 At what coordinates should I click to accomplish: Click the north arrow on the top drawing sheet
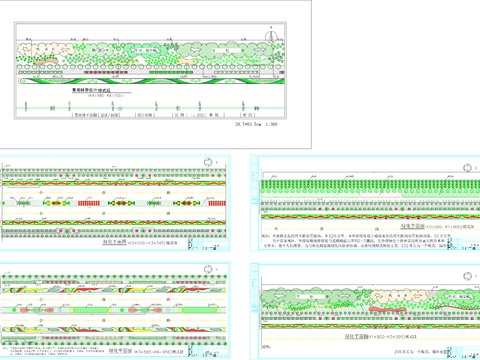coord(271,35)
